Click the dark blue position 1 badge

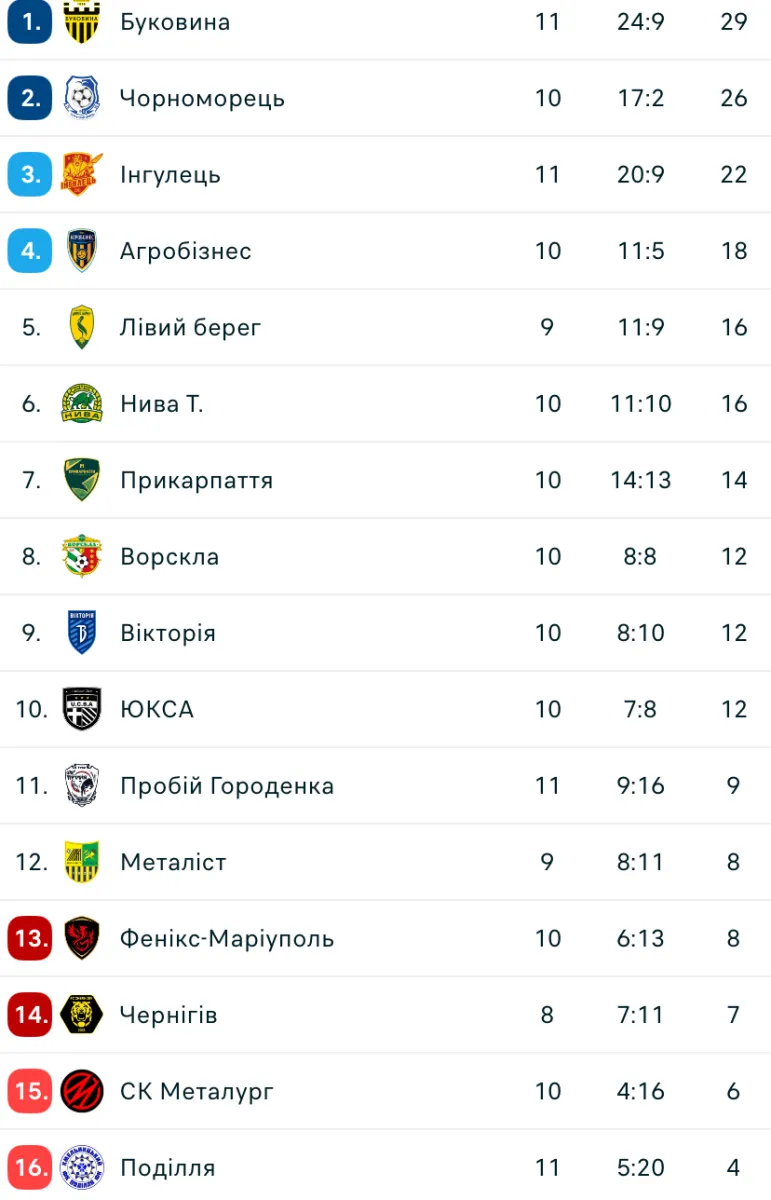pos(30,22)
